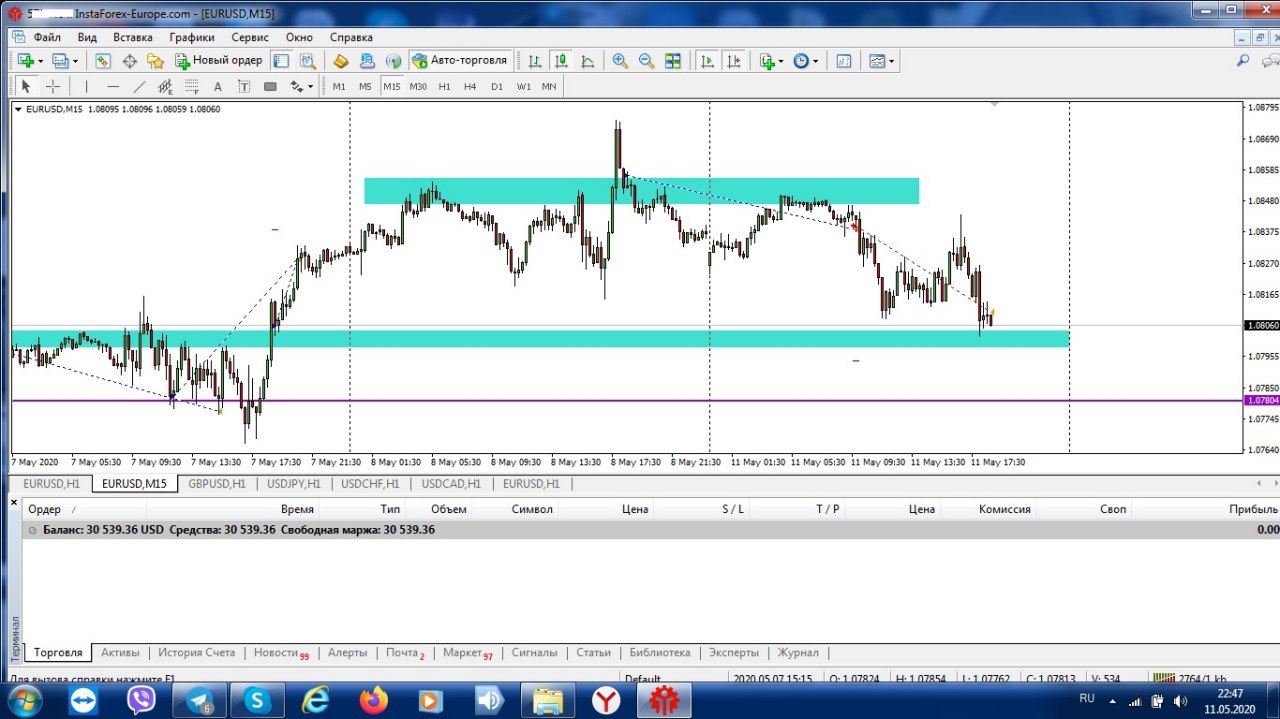Open the Profiles icon
1280x719 pixels.
point(59,61)
